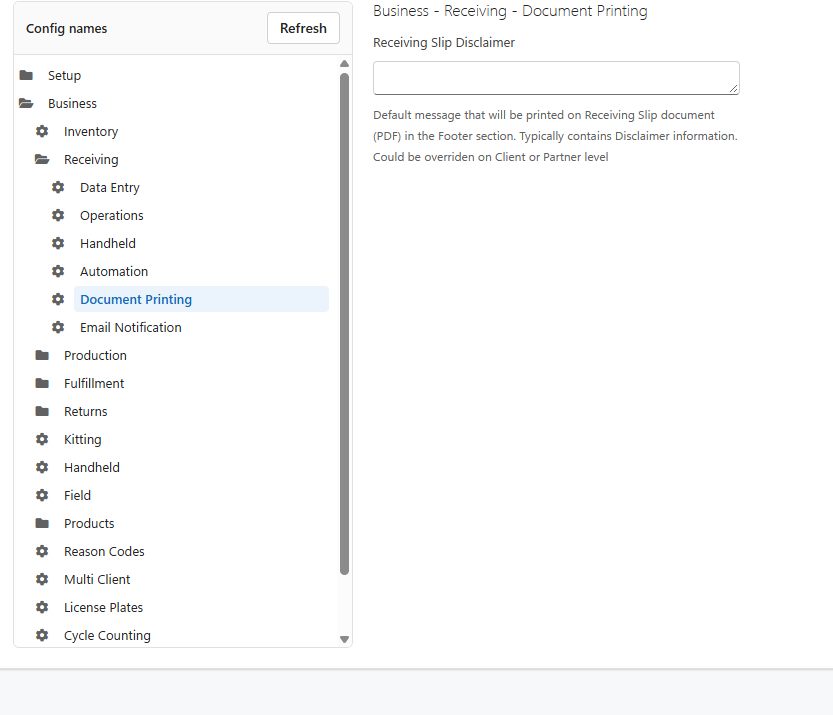This screenshot has width=833, height=715.
Task: Collapse the Receiving folder icon
Action: 42,159
